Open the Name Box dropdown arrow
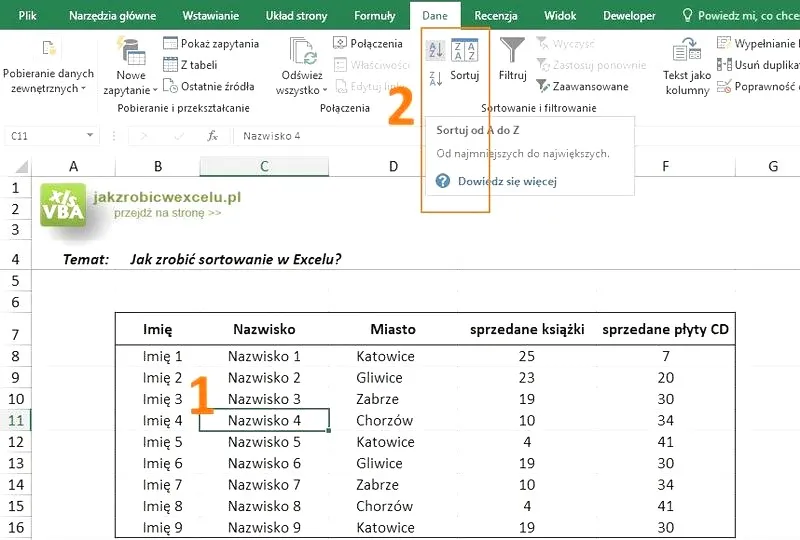This screenshot has height=540, width=800. click(90, 135)
